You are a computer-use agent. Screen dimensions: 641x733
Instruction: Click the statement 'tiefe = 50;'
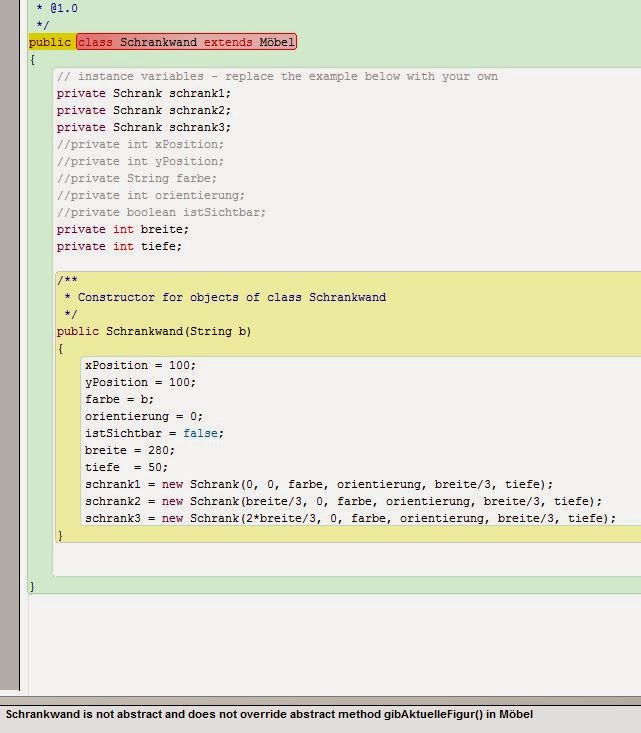click(x=126, y=467)
